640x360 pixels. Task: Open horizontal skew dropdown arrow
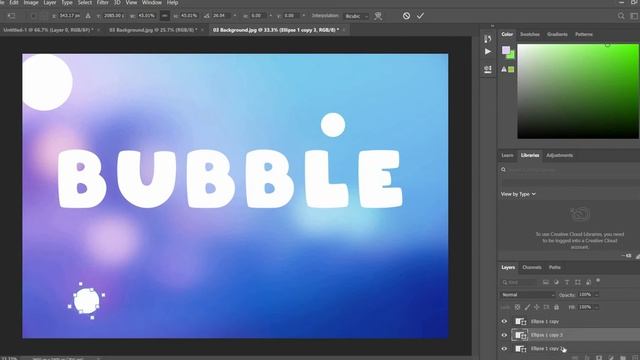(x=270, y=16)
